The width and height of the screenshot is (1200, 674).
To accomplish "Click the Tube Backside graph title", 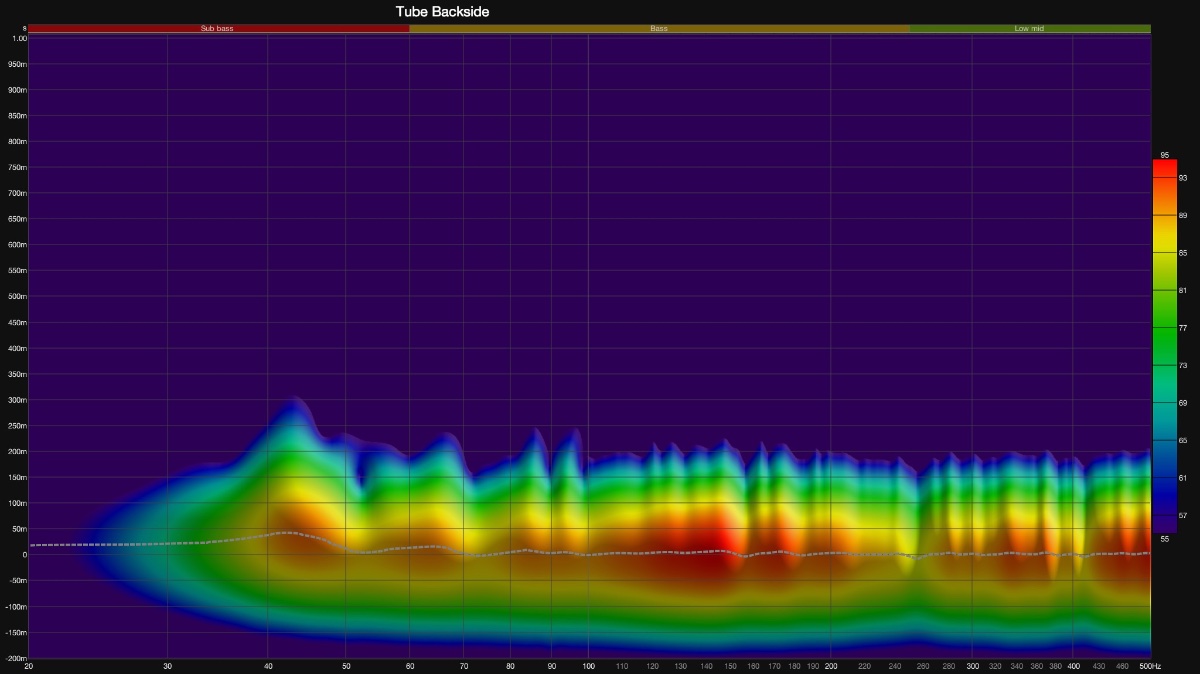I will point(442,11).
